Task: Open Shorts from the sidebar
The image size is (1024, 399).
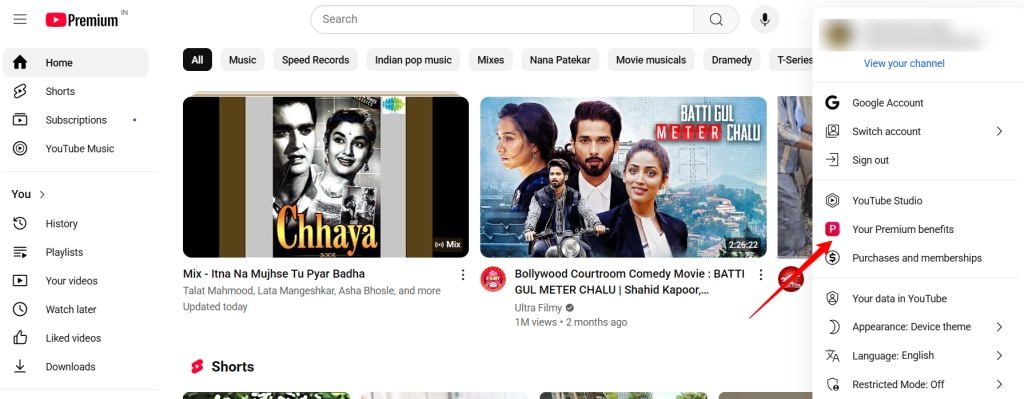Action: [76, 91]
